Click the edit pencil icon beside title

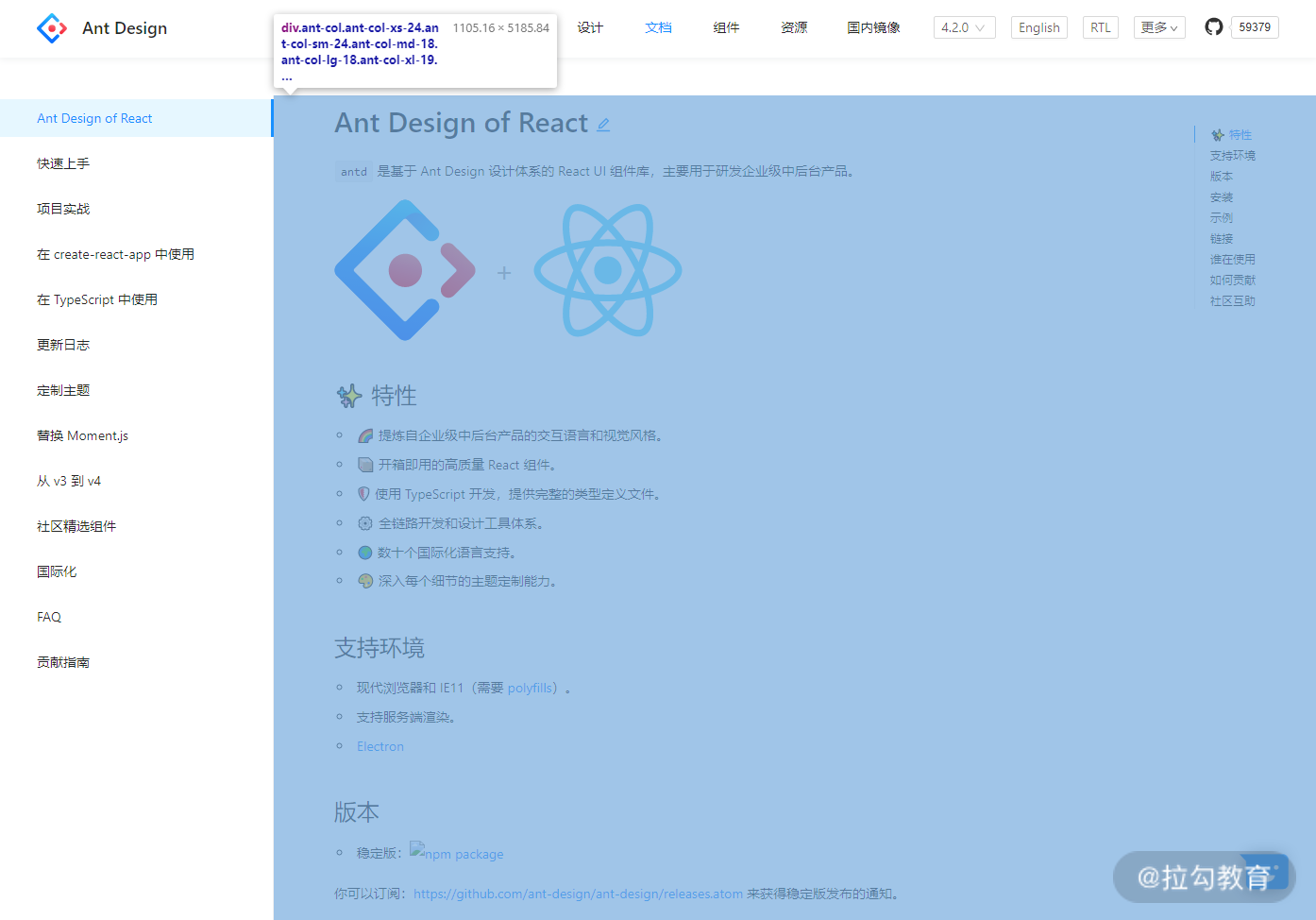(603, 124)
